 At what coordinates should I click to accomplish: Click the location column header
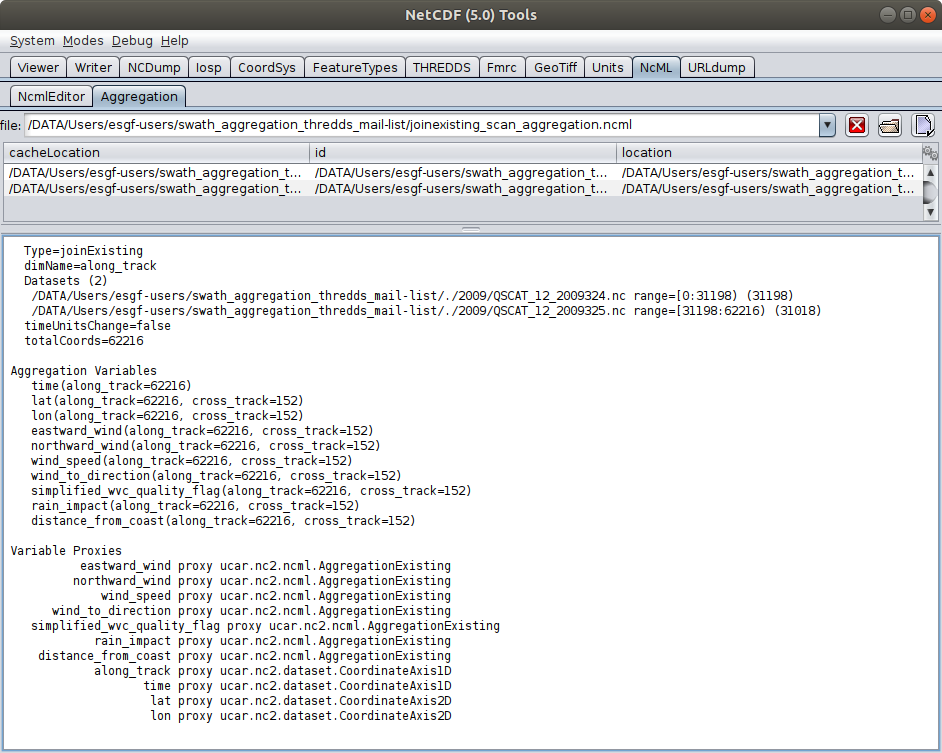[767, 152]
